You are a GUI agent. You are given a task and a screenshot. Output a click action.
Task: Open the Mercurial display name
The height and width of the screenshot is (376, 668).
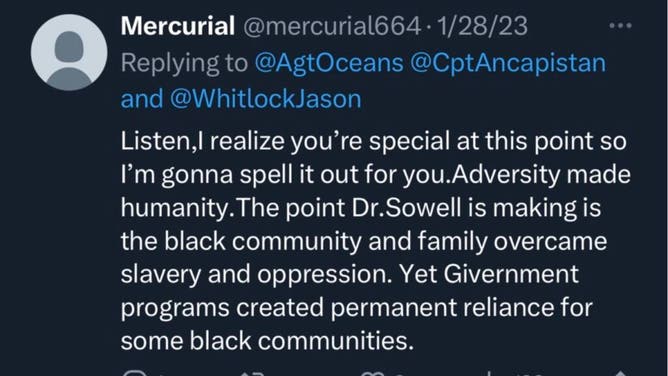pyautogui.click(x=178, y=26)
